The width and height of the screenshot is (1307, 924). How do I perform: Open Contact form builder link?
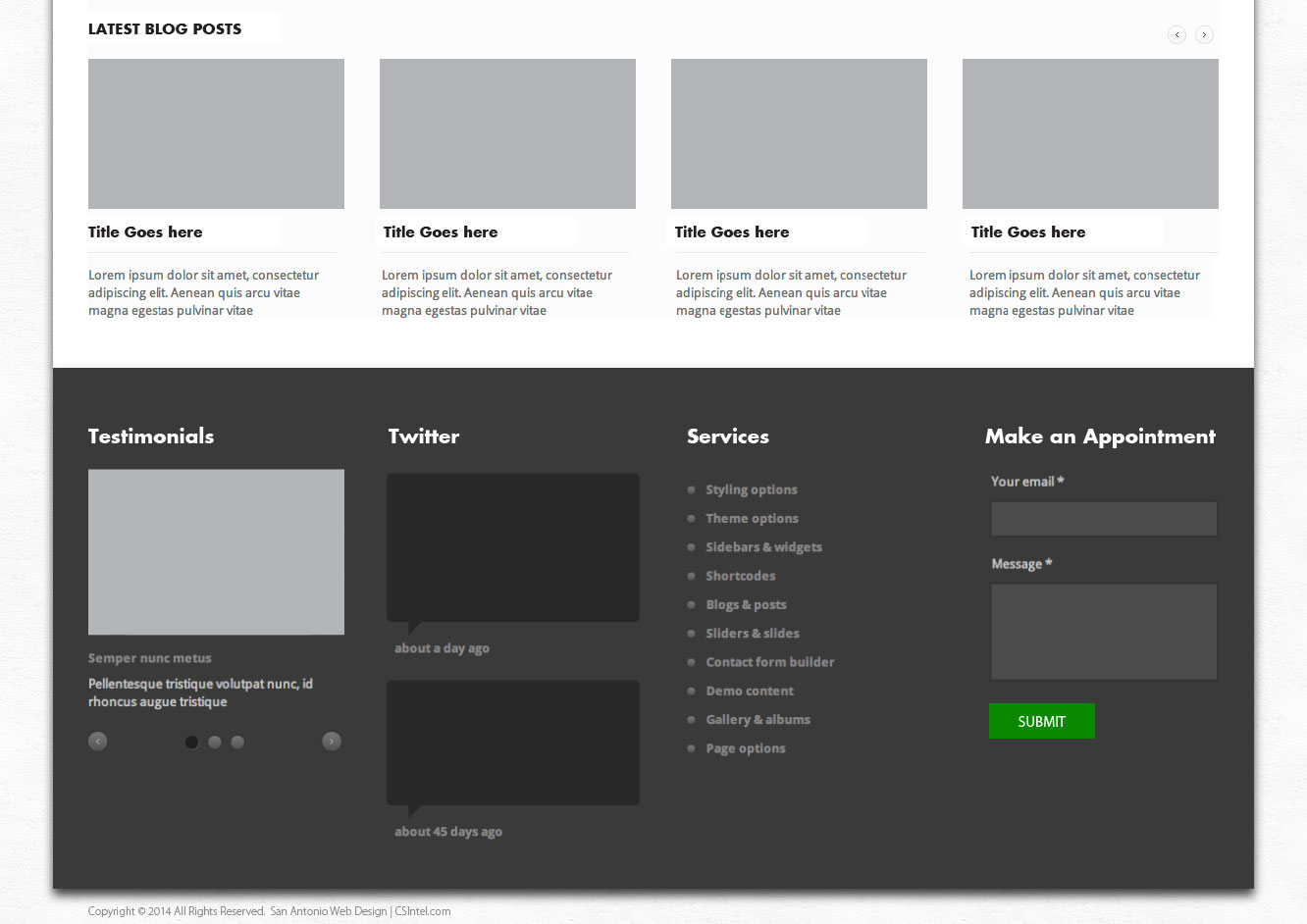pos(769,662)
